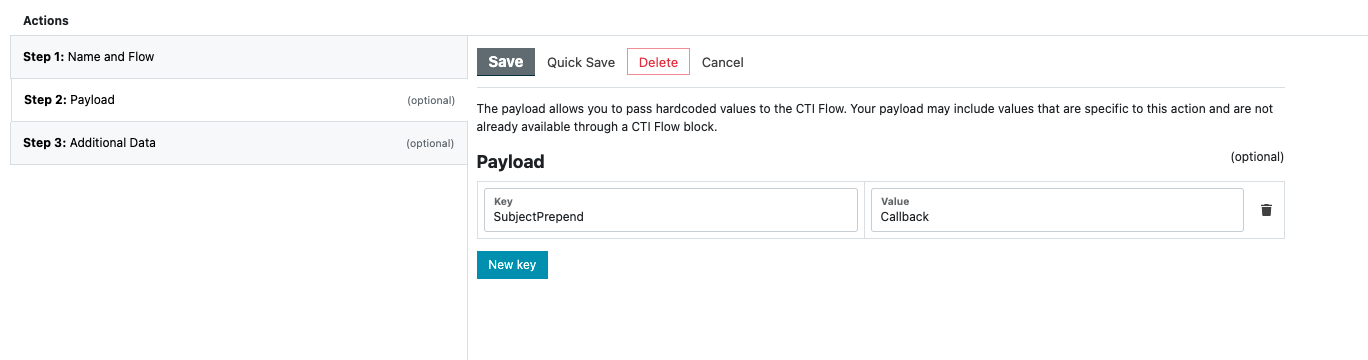
Task: Open Step 1: Name and Flow
Action: [x=239, y=57]
